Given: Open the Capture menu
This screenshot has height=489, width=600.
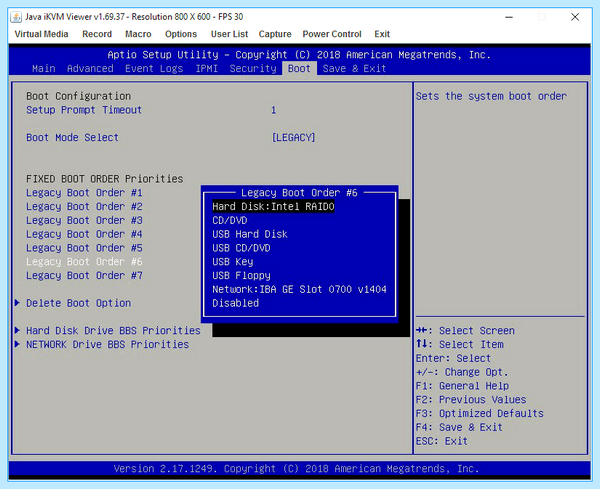Looking at the screenshot, I should (275, 34).
